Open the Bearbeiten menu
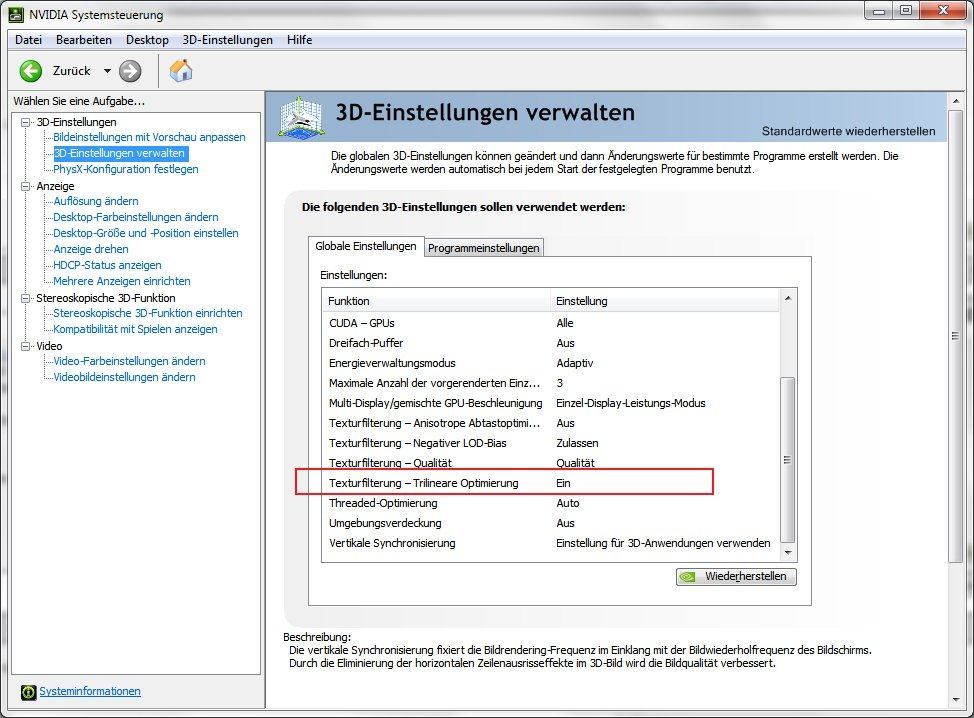The image size is (974, 718). click(x=84, y=40)
